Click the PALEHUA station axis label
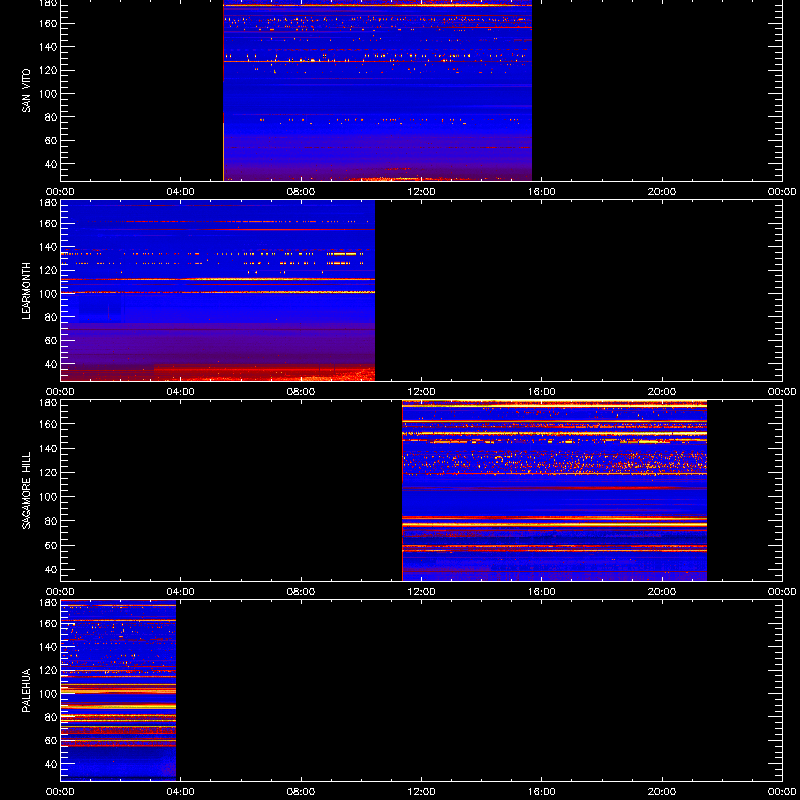Viewport: 800px width, 800px height. pos(26,690)
